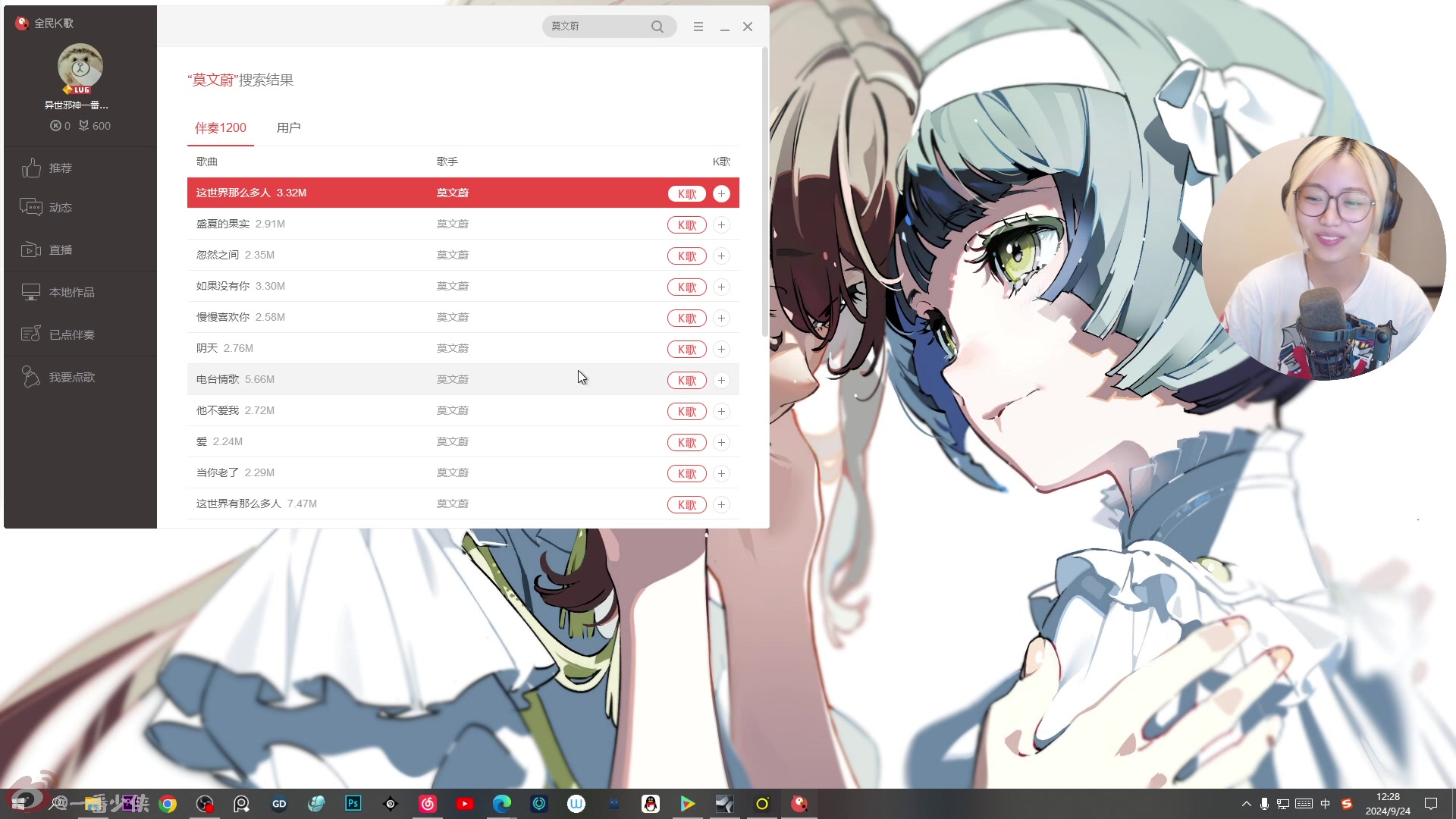The width and height of the screenshot is (1456, 819).
Task: Click K歌 button for 这世界那么多人 3.32M
Action: click(687, 193)
